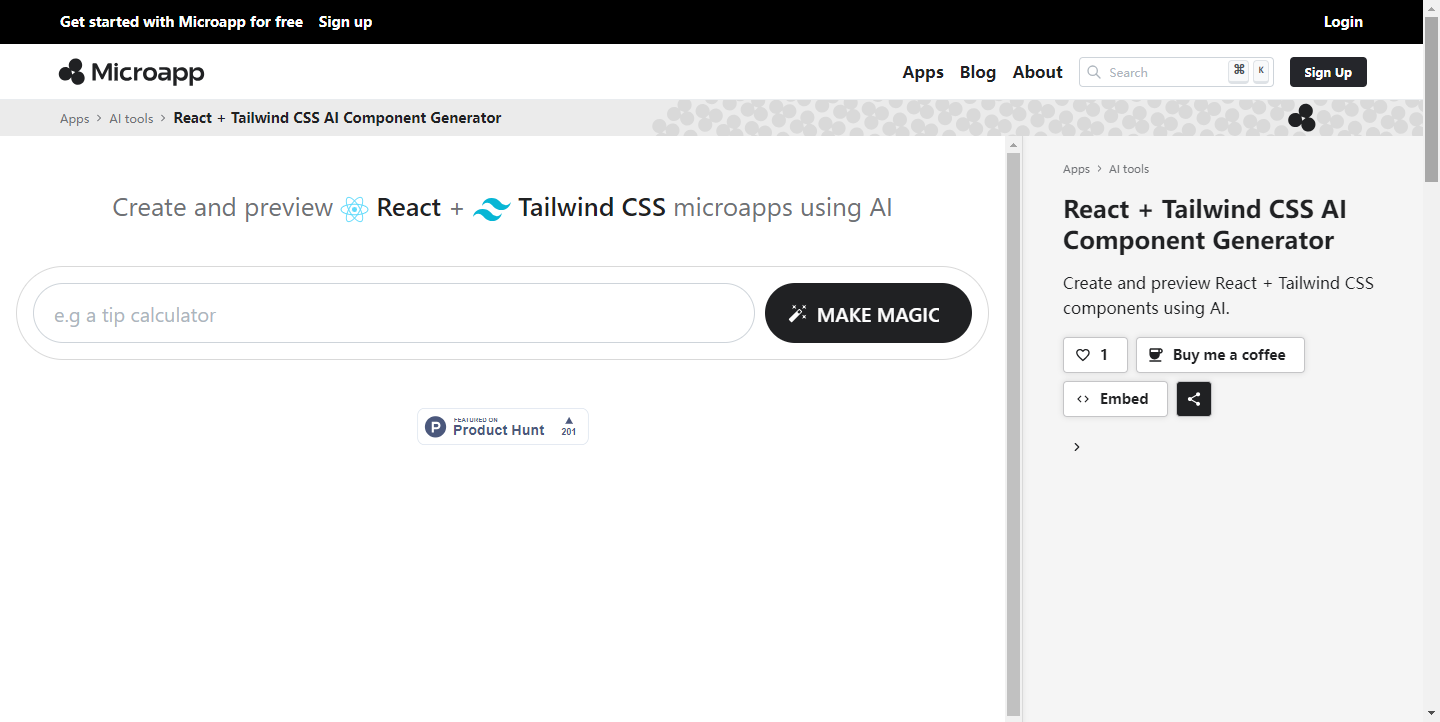Click the K keyboard shortcut key badge
The width and height of the screenshot is (1440, 722).
(x=1261, y=71)
